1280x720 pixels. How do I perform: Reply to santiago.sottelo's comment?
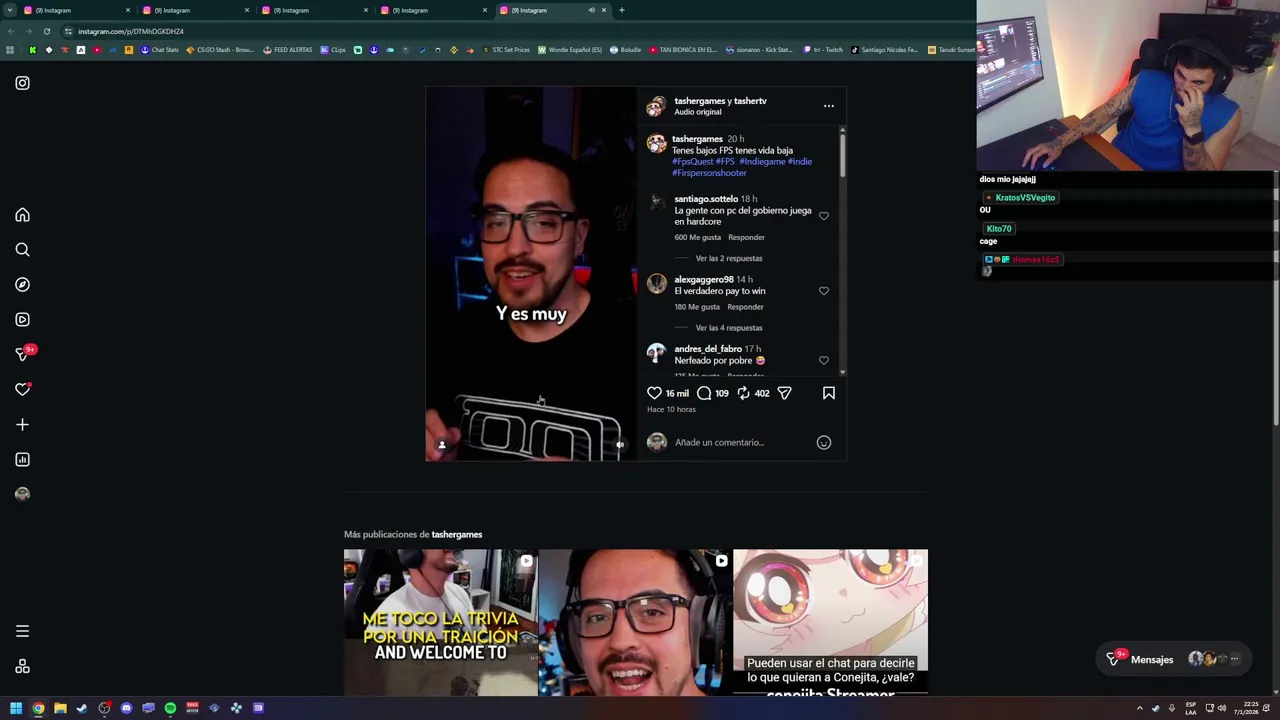746,237
